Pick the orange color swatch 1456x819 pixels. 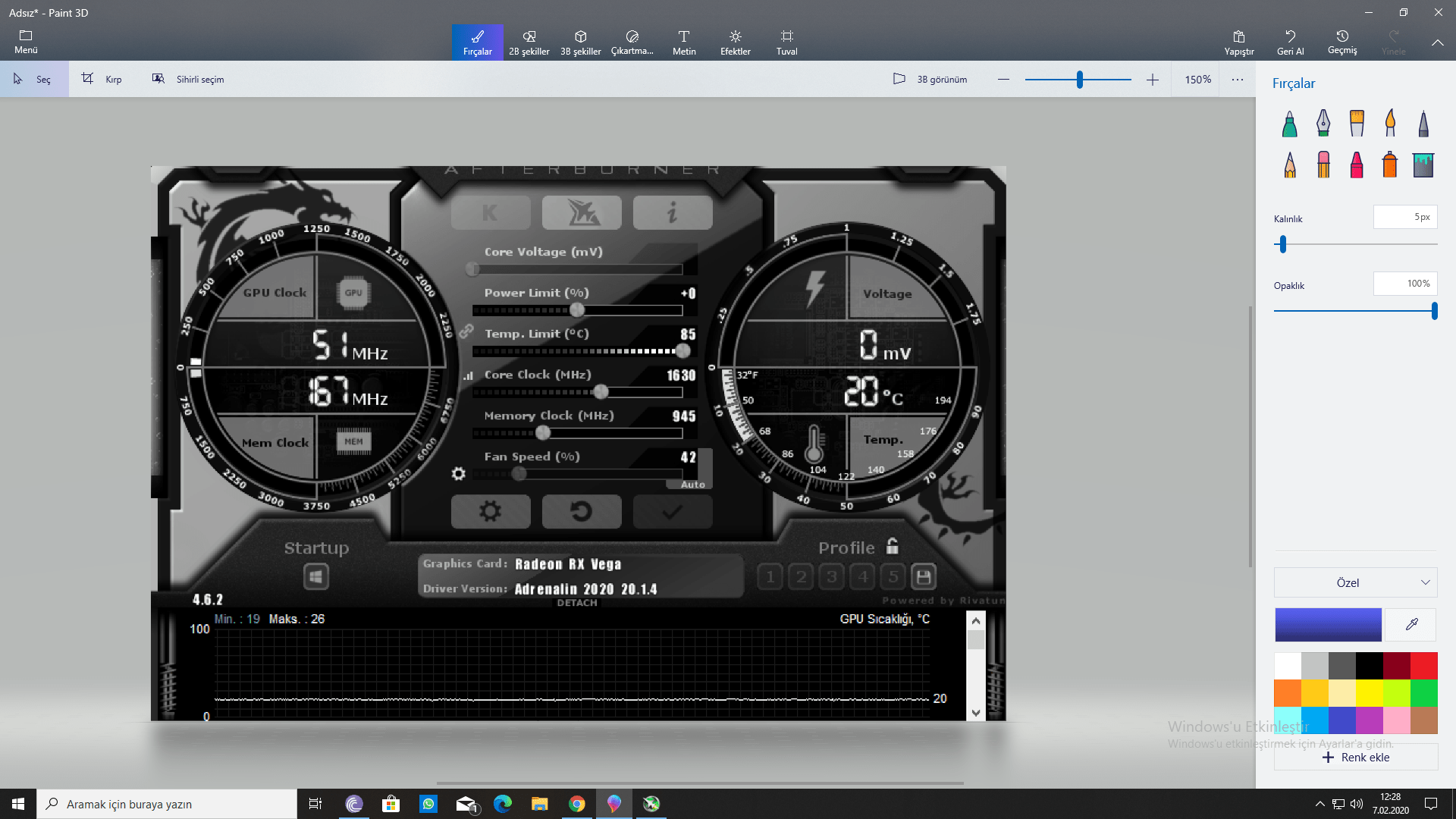tap(1288, 692)
